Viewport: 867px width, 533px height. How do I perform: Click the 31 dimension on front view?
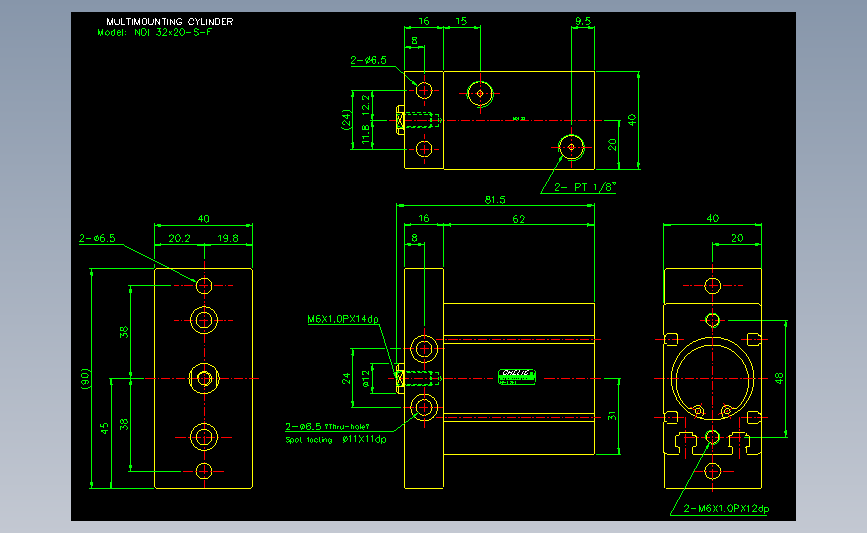point(612,416)
